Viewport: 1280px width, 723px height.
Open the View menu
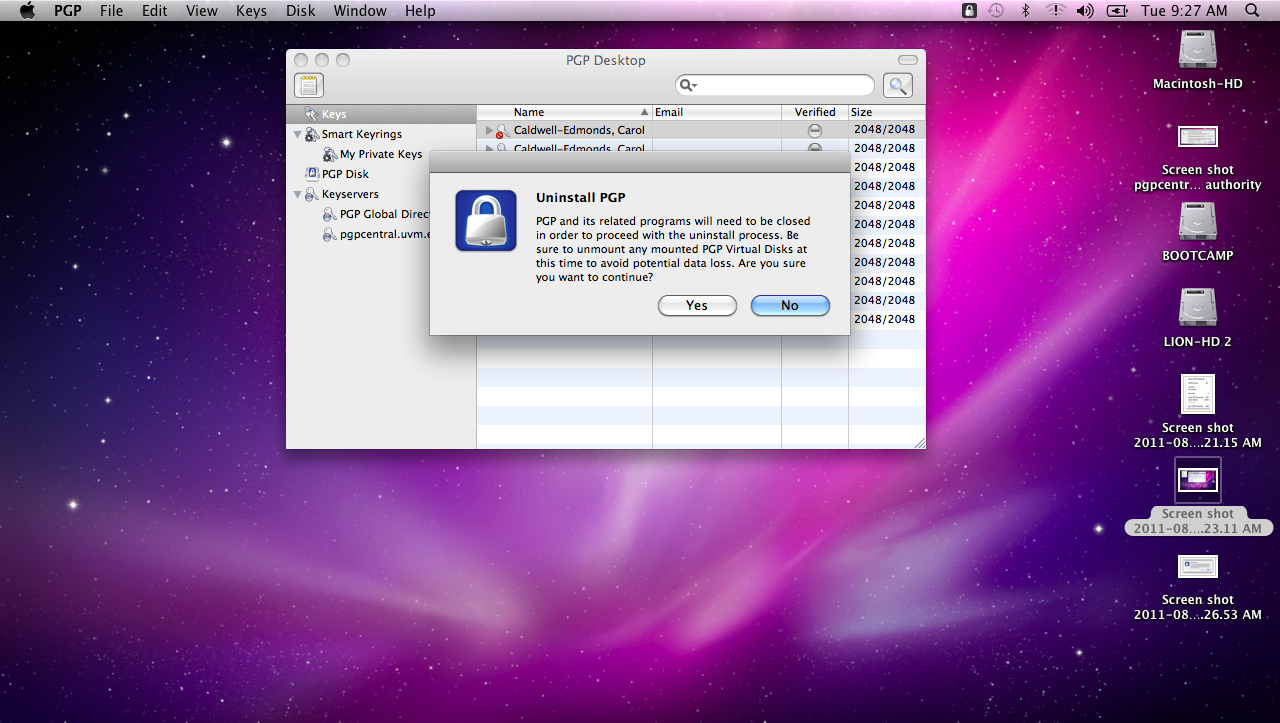point(201,11)
